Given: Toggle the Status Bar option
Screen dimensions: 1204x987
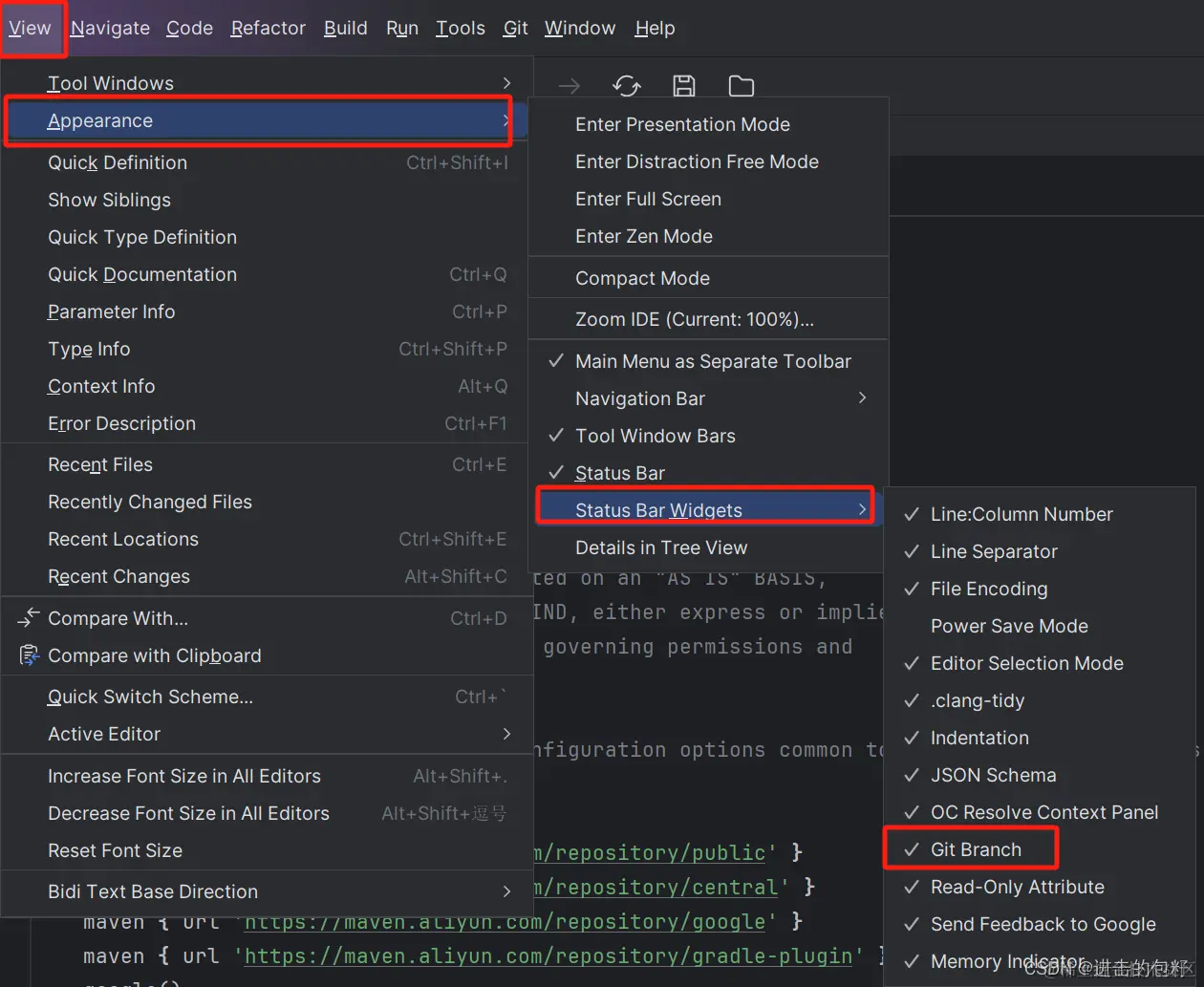Looking at the screenshot, I should click(x=708, y=473).
